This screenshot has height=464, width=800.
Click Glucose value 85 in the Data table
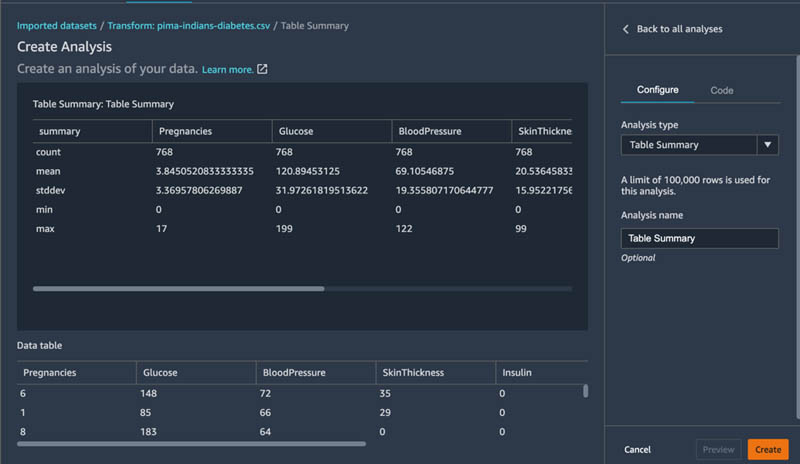(145, 413)
